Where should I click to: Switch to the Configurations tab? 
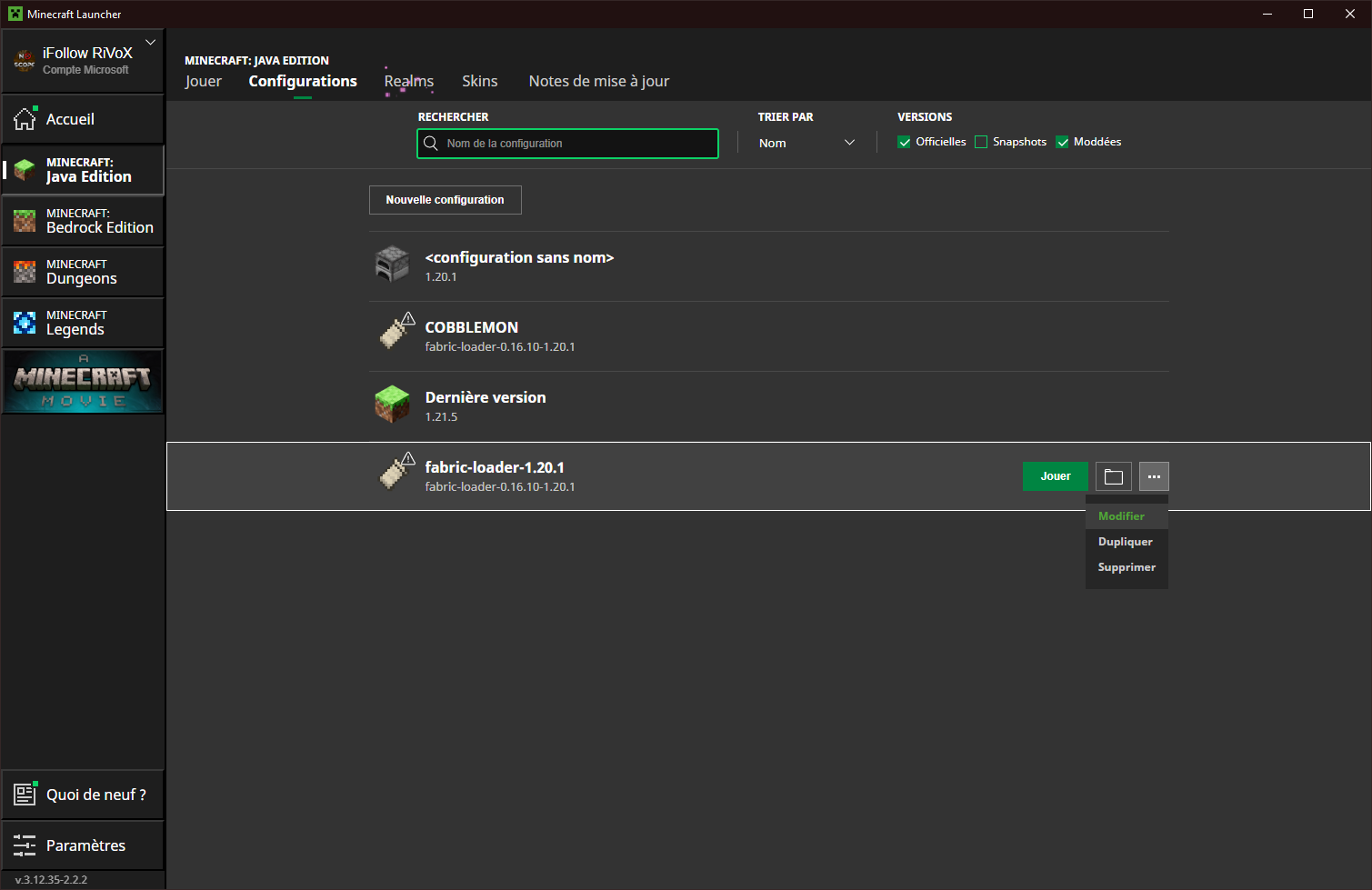[303, 81]
